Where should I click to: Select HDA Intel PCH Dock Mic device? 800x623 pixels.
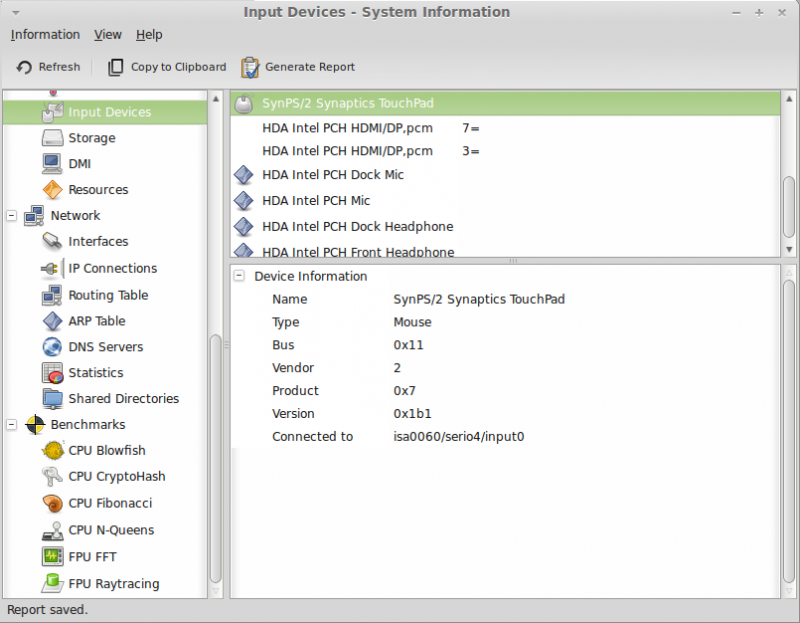point(332,175)
